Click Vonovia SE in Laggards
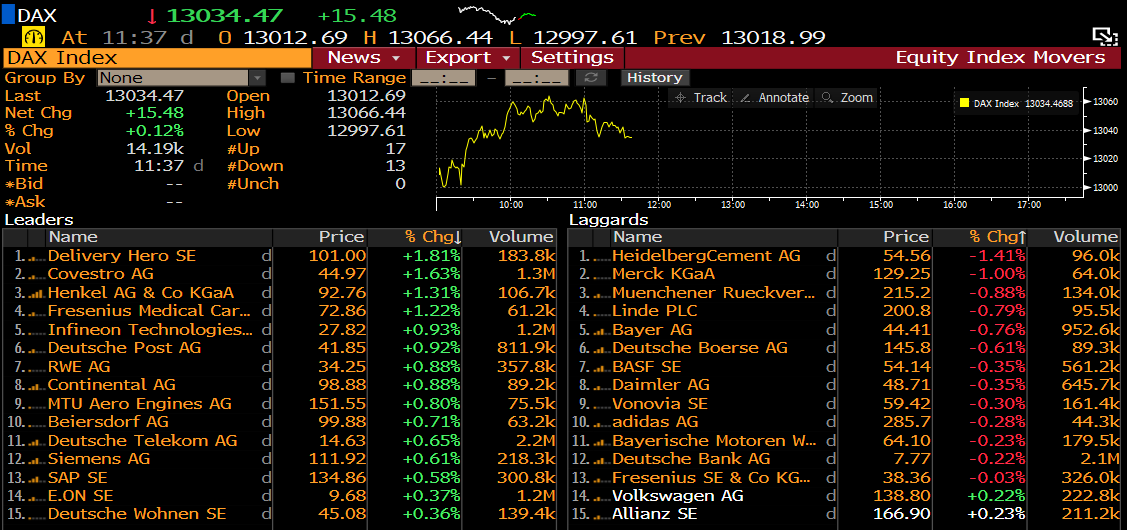1127x530 pixels. click(660, 404)
